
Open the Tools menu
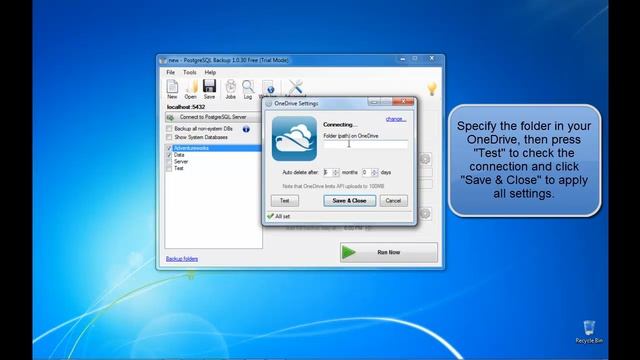click(x=190, y=72)
